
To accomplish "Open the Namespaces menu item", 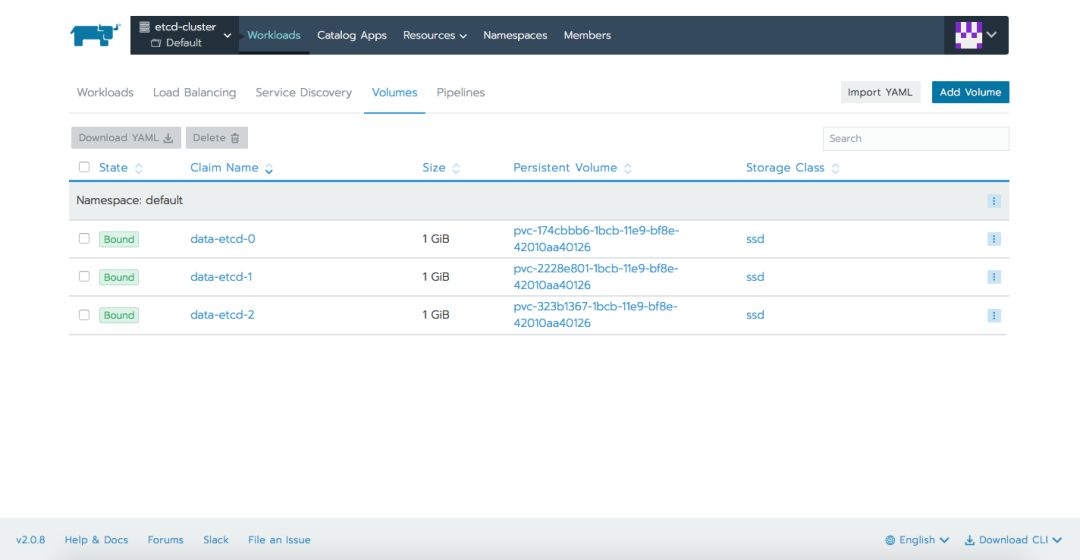I will [515, 35].
